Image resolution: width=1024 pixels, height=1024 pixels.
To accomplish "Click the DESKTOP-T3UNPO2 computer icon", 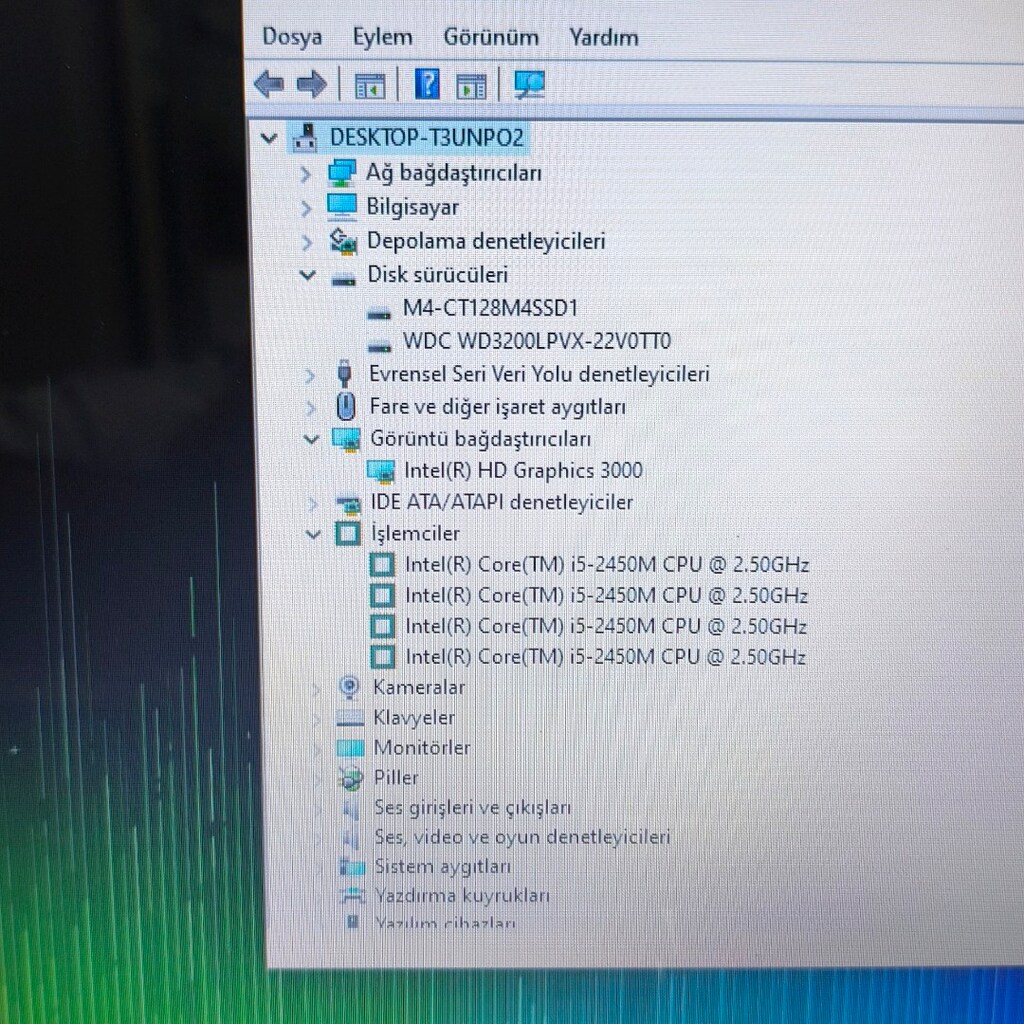I will tap(305, 138).
